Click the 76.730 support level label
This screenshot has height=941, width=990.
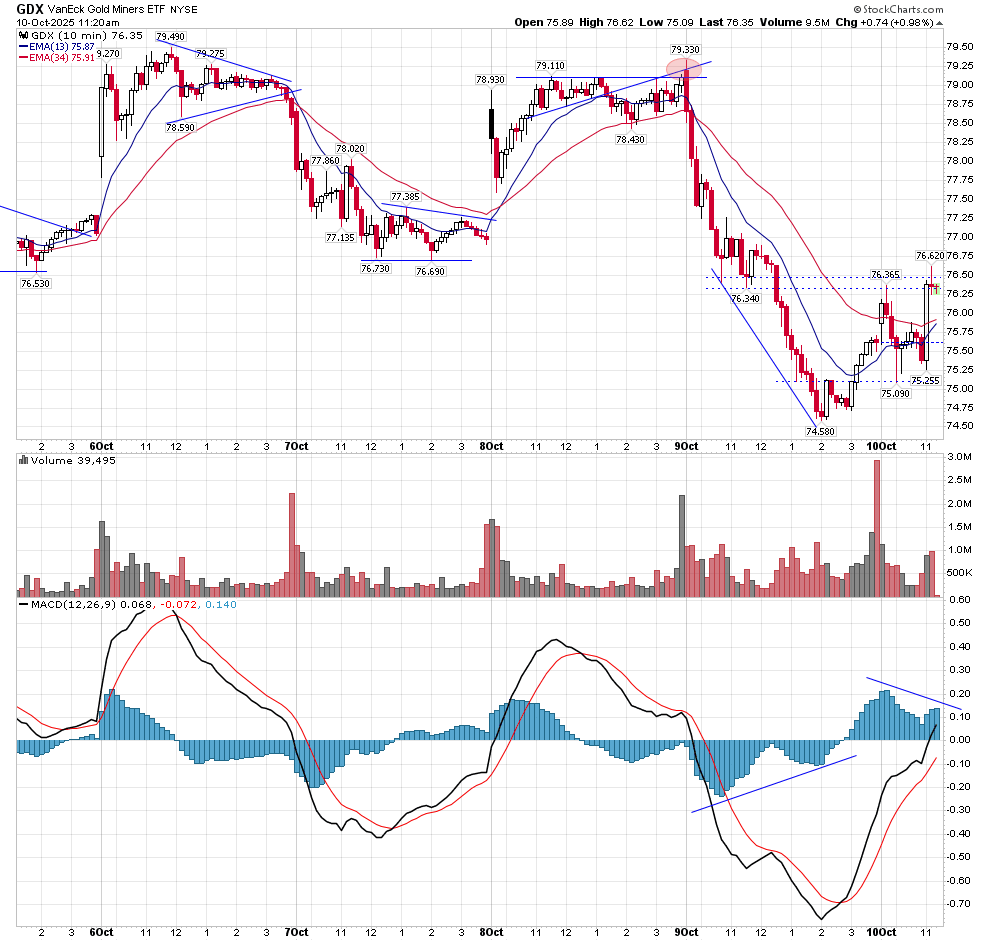tap(376, 268)
